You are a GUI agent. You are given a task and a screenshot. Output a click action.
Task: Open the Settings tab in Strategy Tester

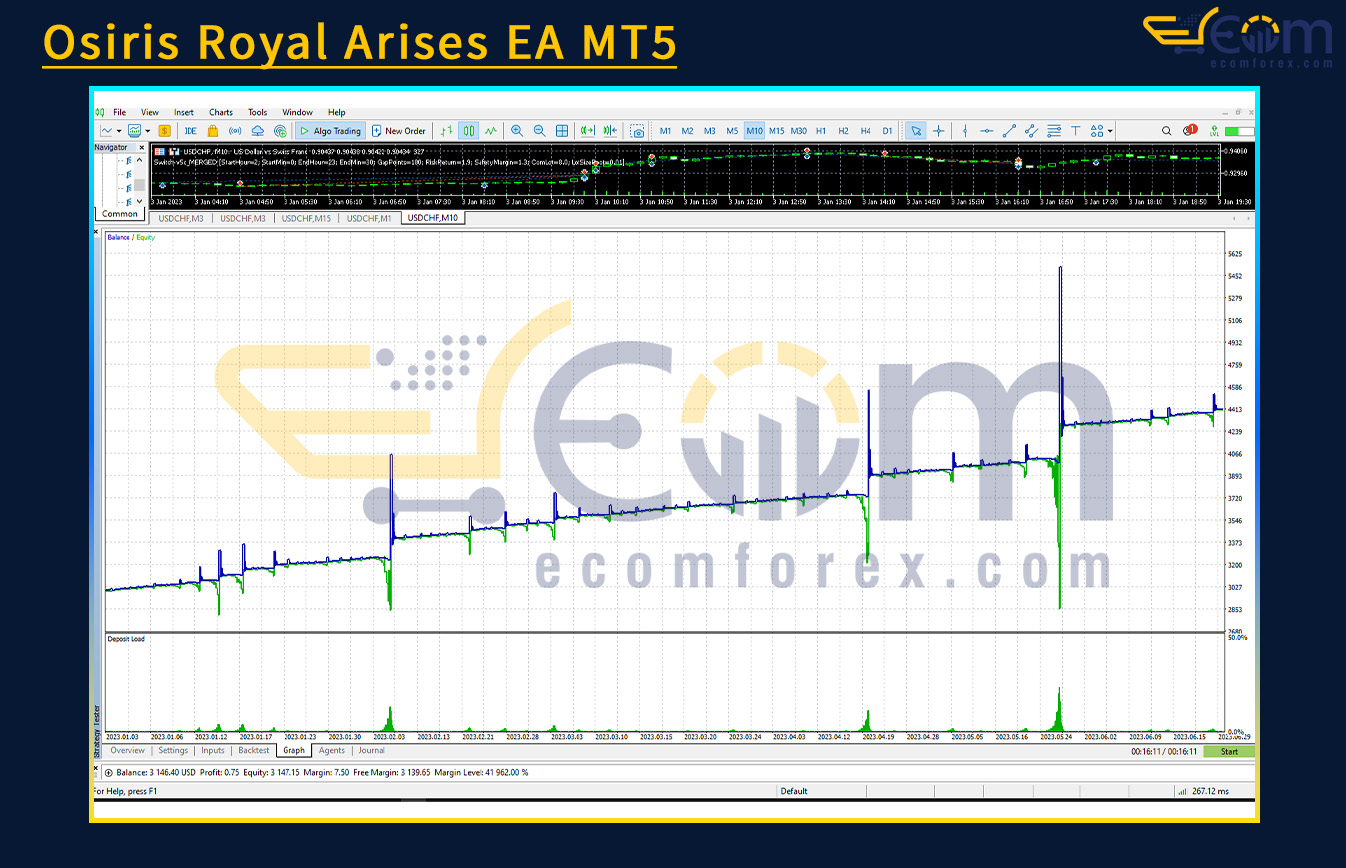[173, 750]
